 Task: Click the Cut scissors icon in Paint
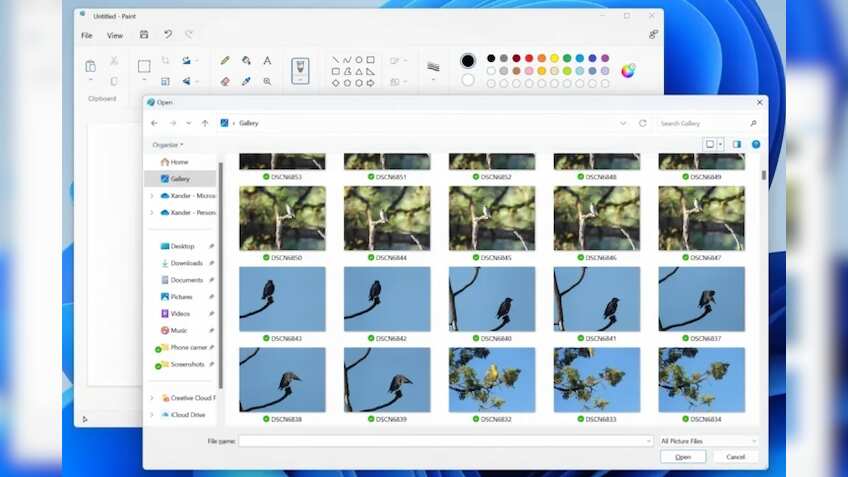114,61
